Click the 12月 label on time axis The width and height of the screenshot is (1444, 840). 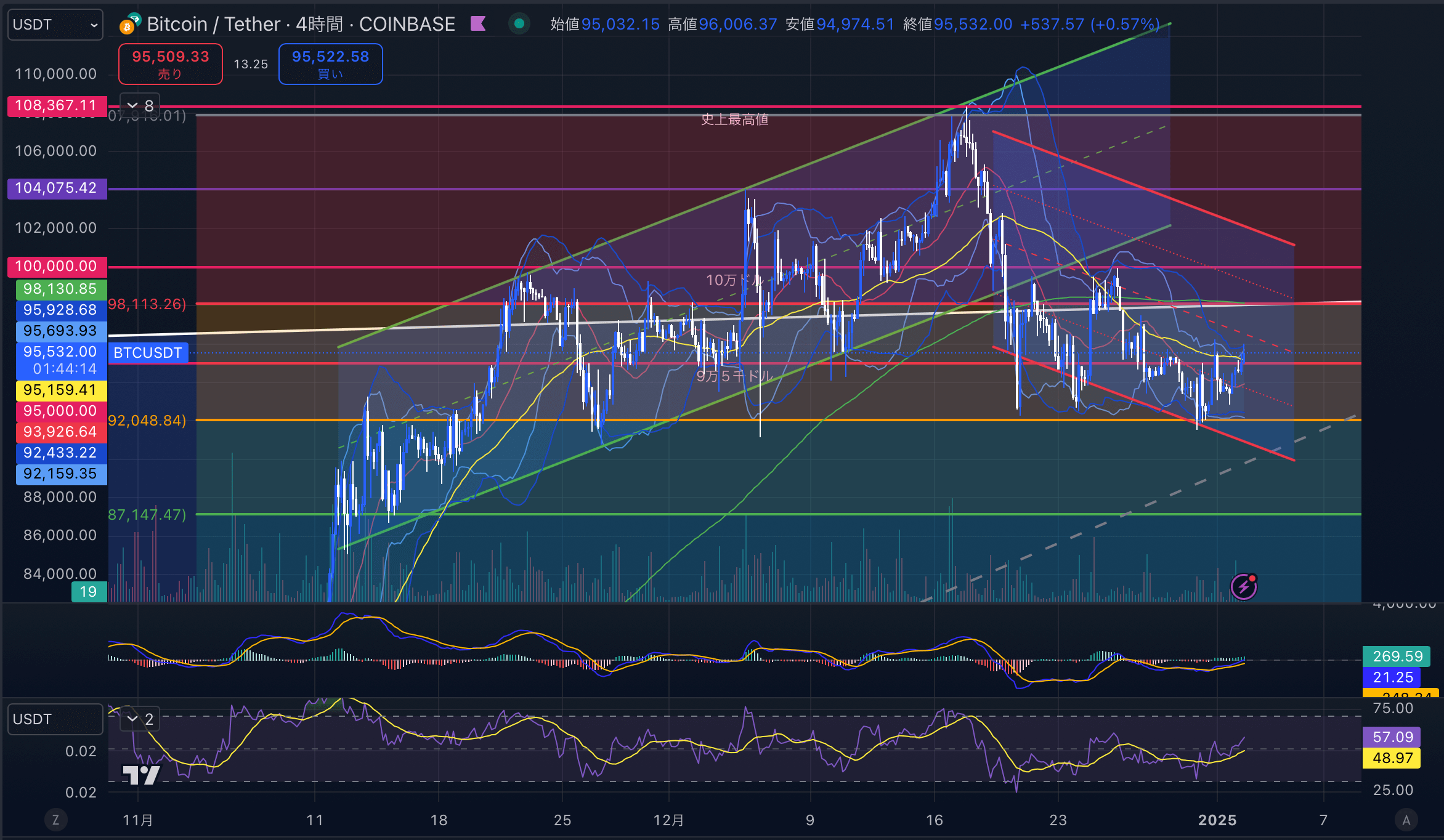pyautogui.click(x=668, y=820)
